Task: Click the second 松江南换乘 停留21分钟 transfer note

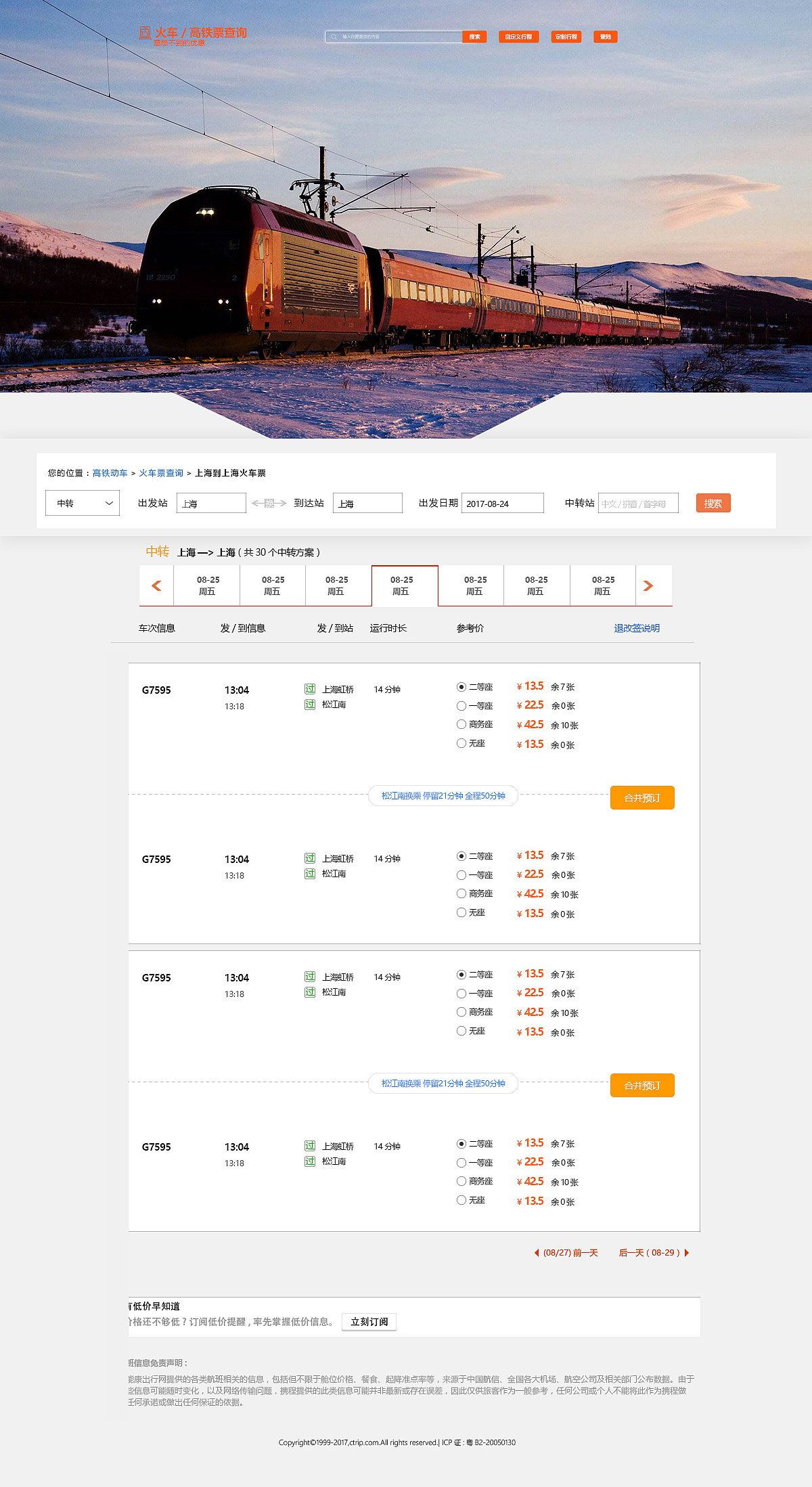Action: coord(443,1084)
